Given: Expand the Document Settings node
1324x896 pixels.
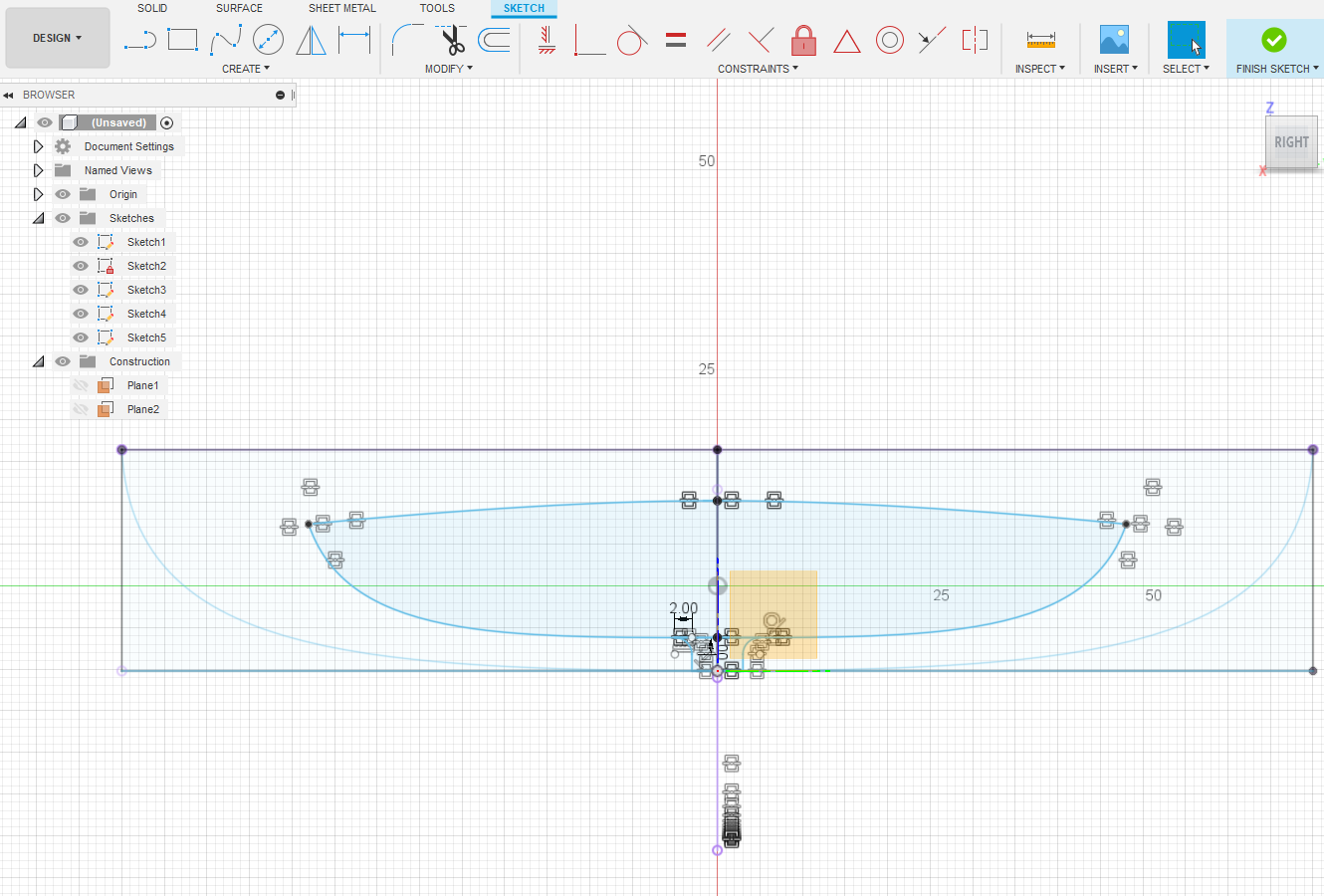Looking at the screenshot, I should (38, 146).
